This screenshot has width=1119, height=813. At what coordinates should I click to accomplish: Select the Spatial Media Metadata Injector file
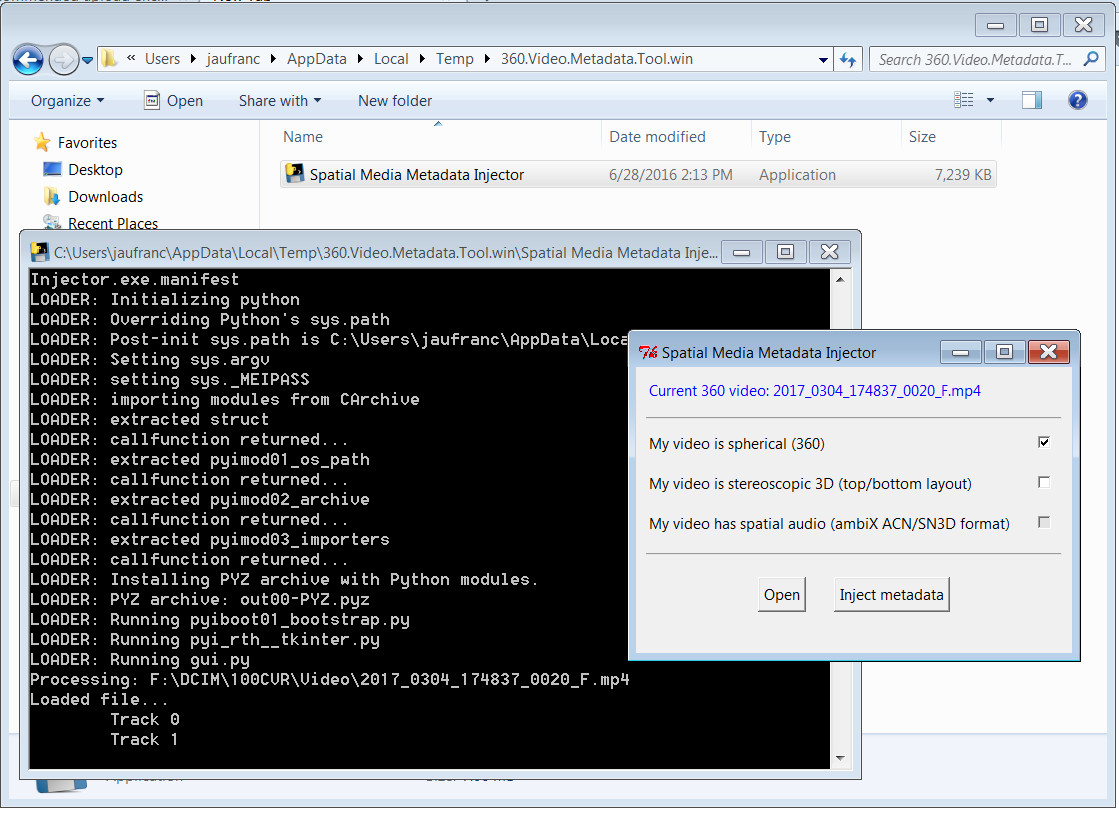coord(638,175)
